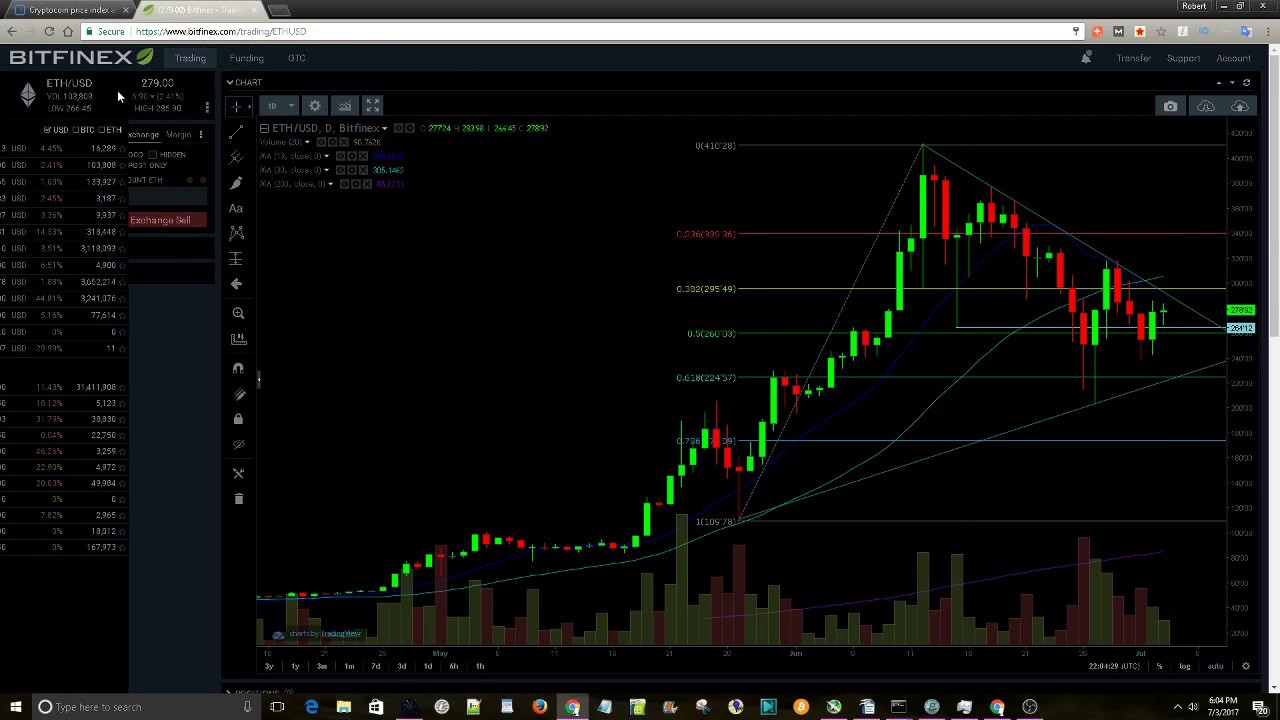Click the cloud save chart icon
Screen dimensions: 1280x720
(x=1240, y=106)
